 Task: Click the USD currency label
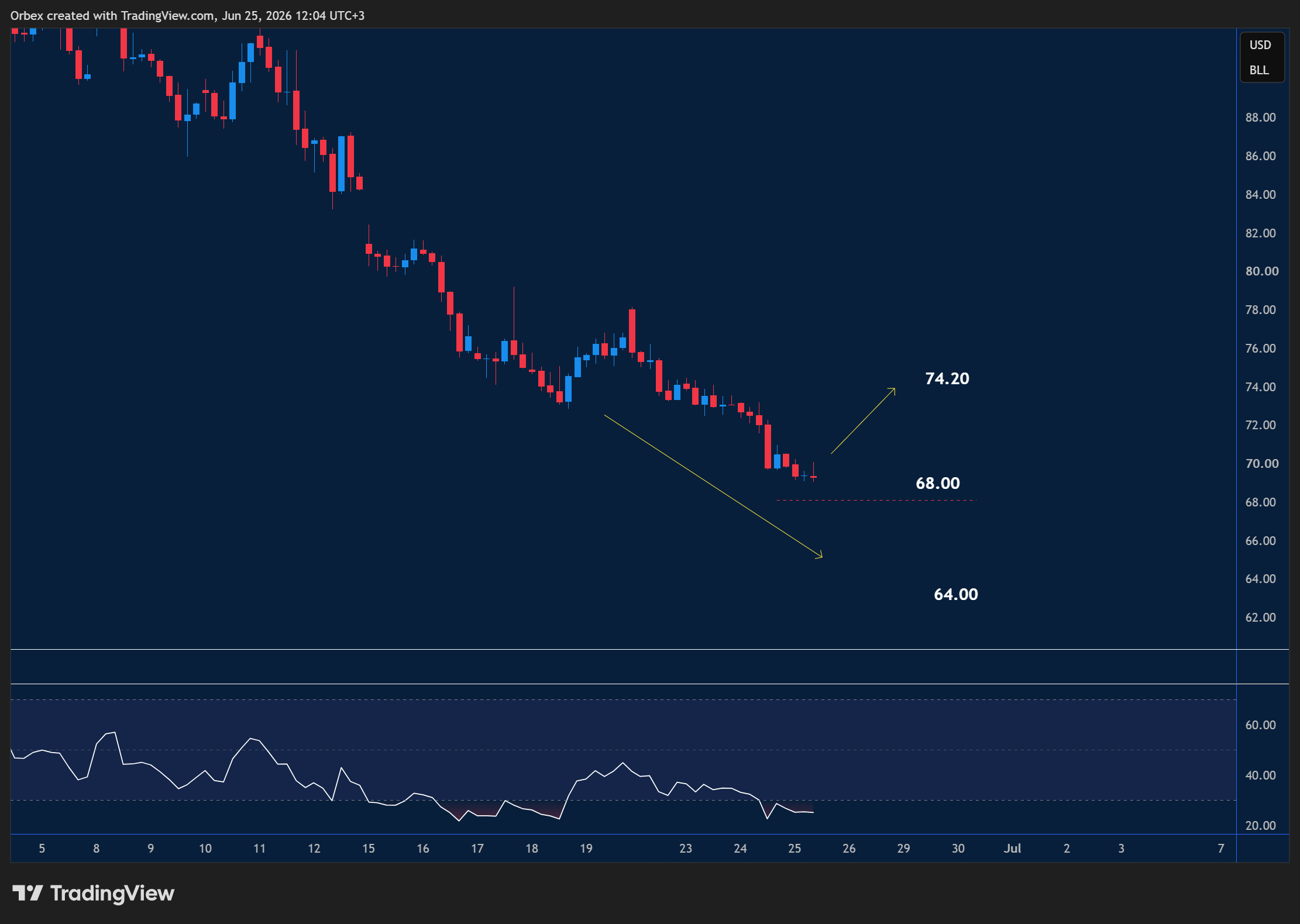(1260, 45)
